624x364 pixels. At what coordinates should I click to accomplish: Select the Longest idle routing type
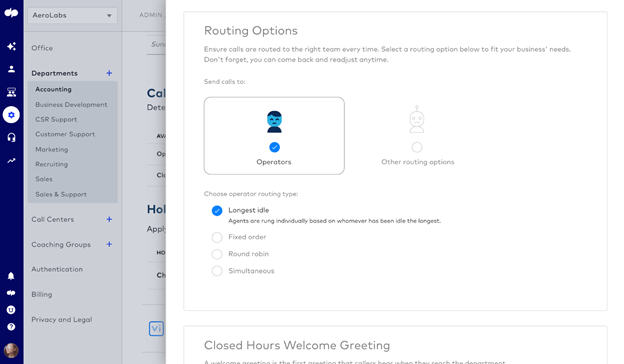point(217,210)
